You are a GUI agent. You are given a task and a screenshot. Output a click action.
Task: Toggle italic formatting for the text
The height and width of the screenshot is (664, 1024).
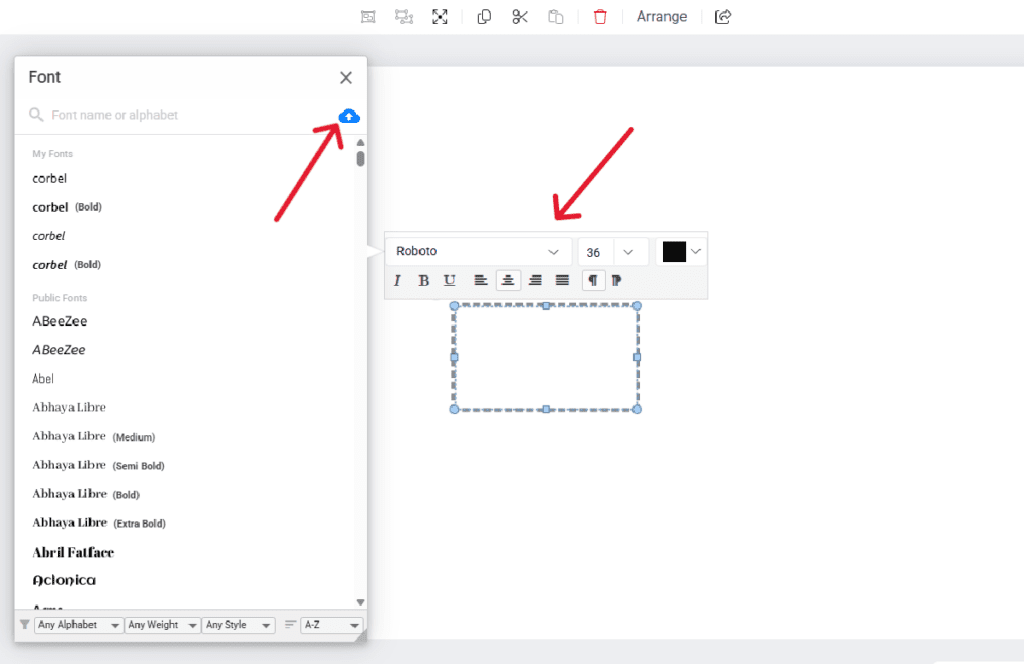click(x=397, y=280)
